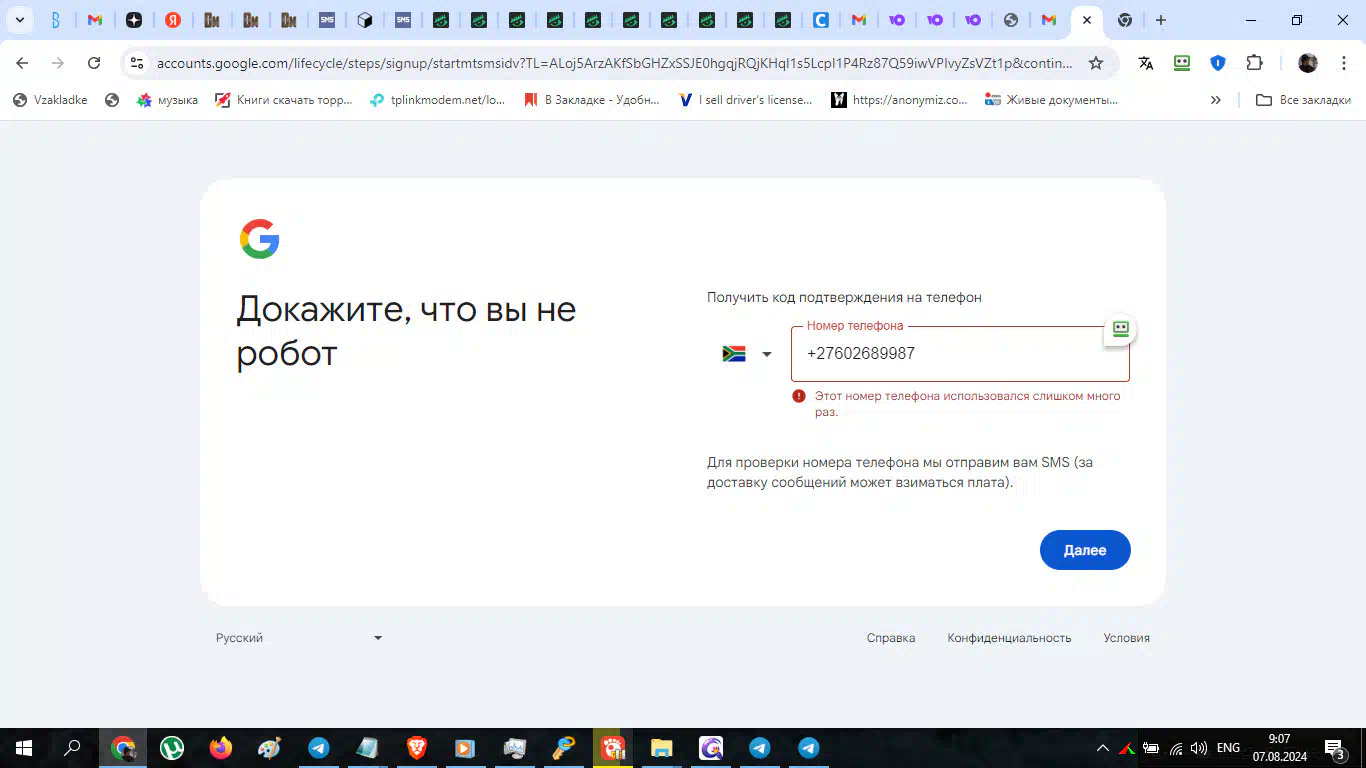Focus the Номер телефона input field
Image resolution: width=1366 pixels, height=768 pixels.
click(x=960, y=354)
